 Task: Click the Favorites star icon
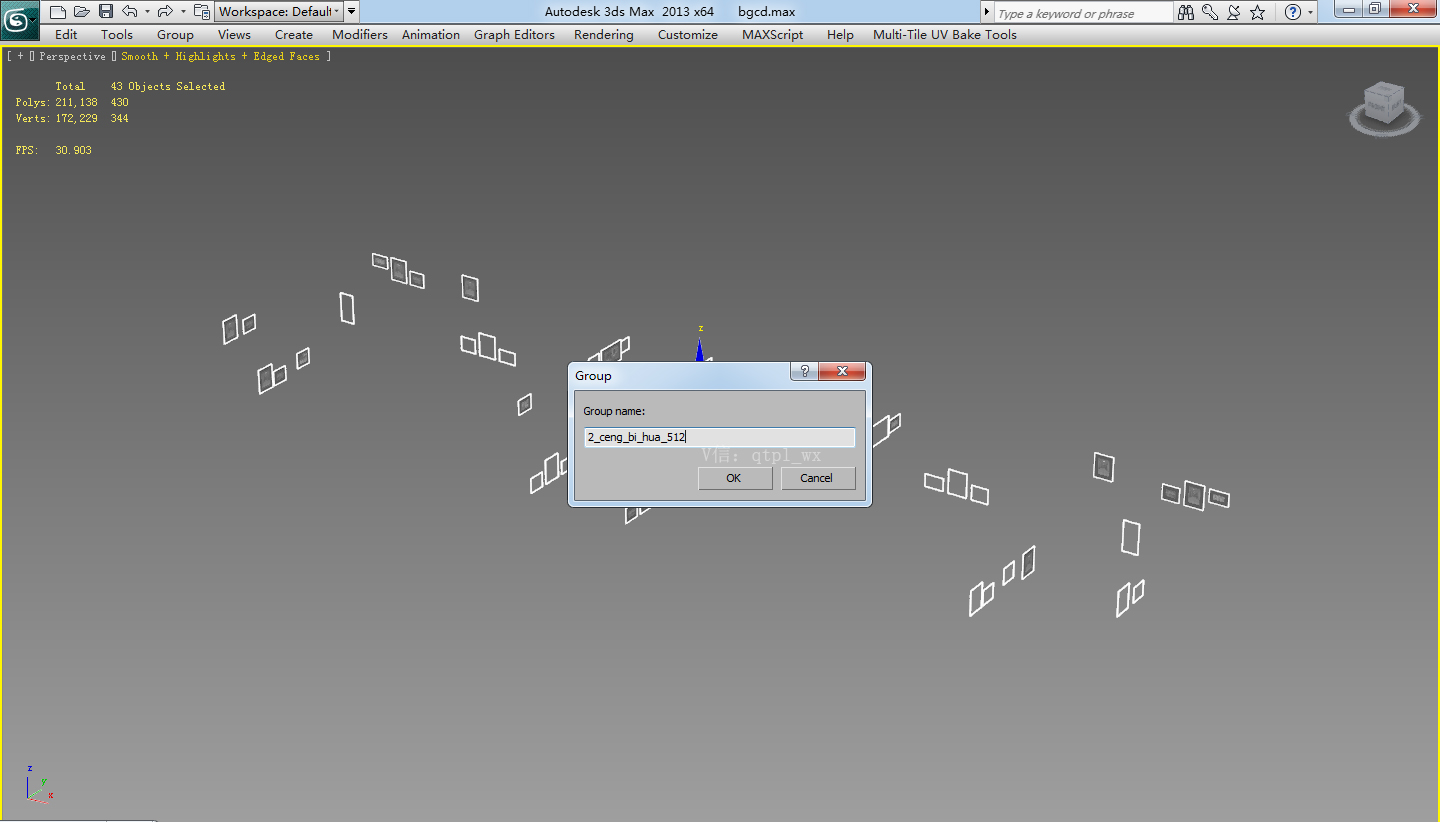tap(1258, 13)
